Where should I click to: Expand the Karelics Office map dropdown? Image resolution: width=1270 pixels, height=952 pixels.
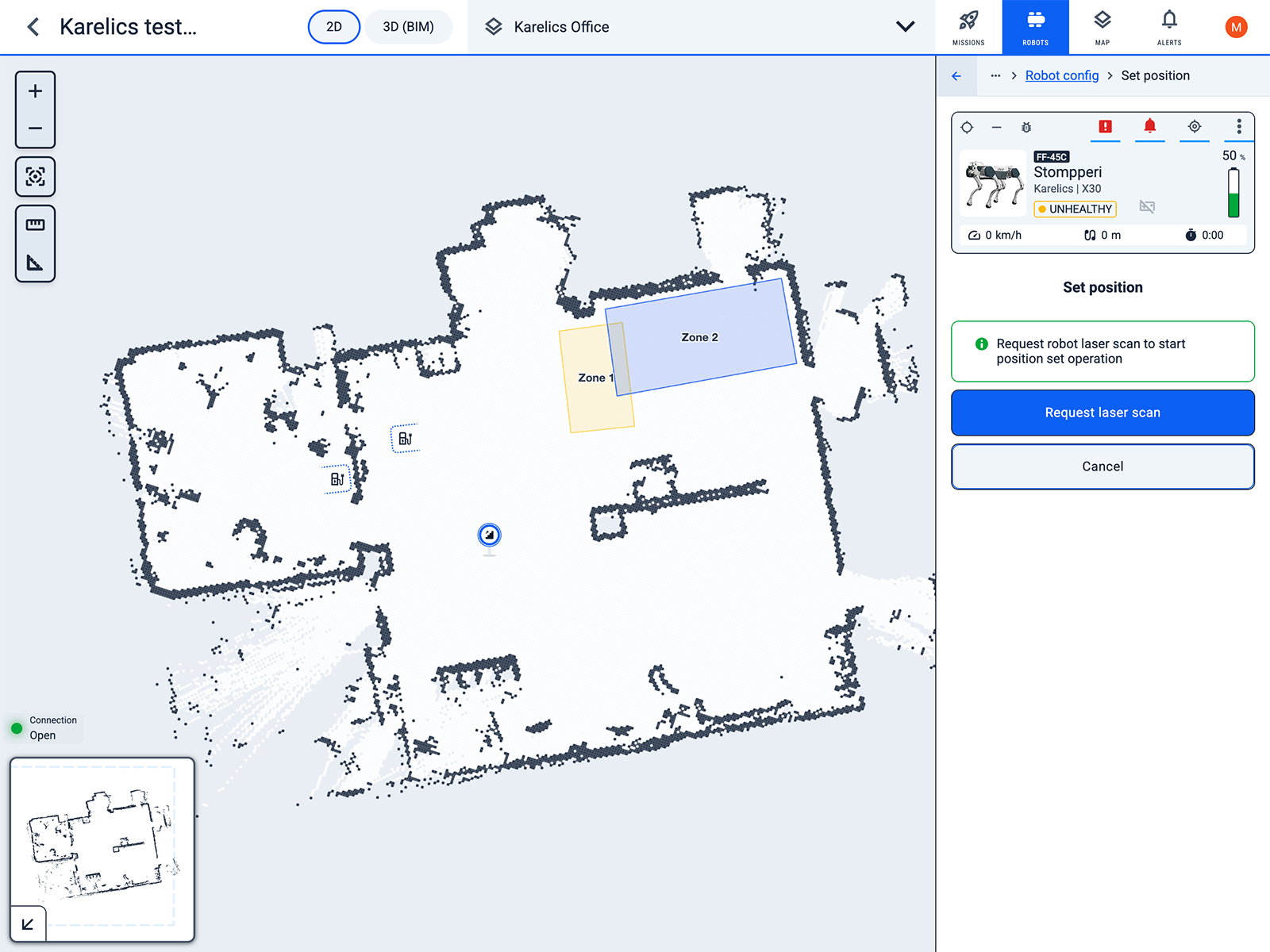click(905, 27)
